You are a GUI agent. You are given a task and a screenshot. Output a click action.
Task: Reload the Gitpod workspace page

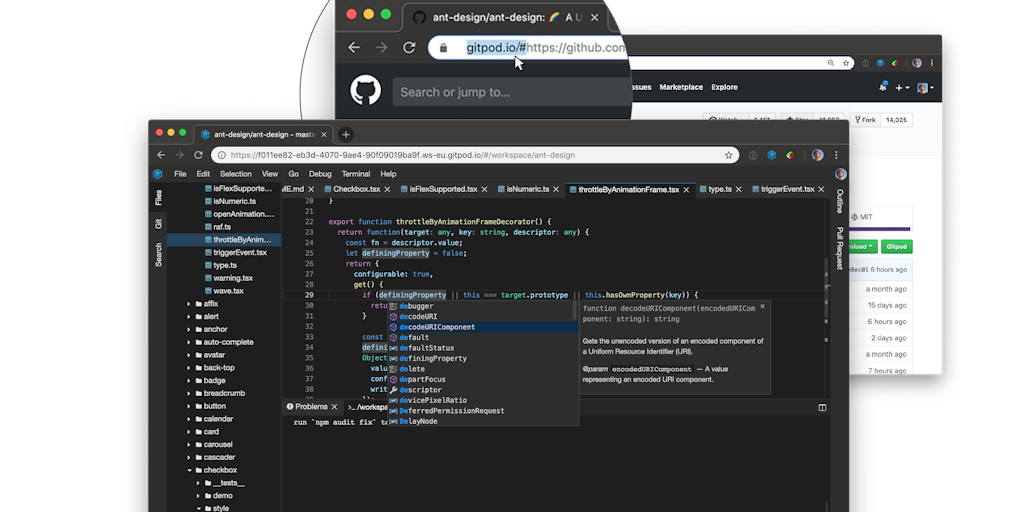click(198, 155)
